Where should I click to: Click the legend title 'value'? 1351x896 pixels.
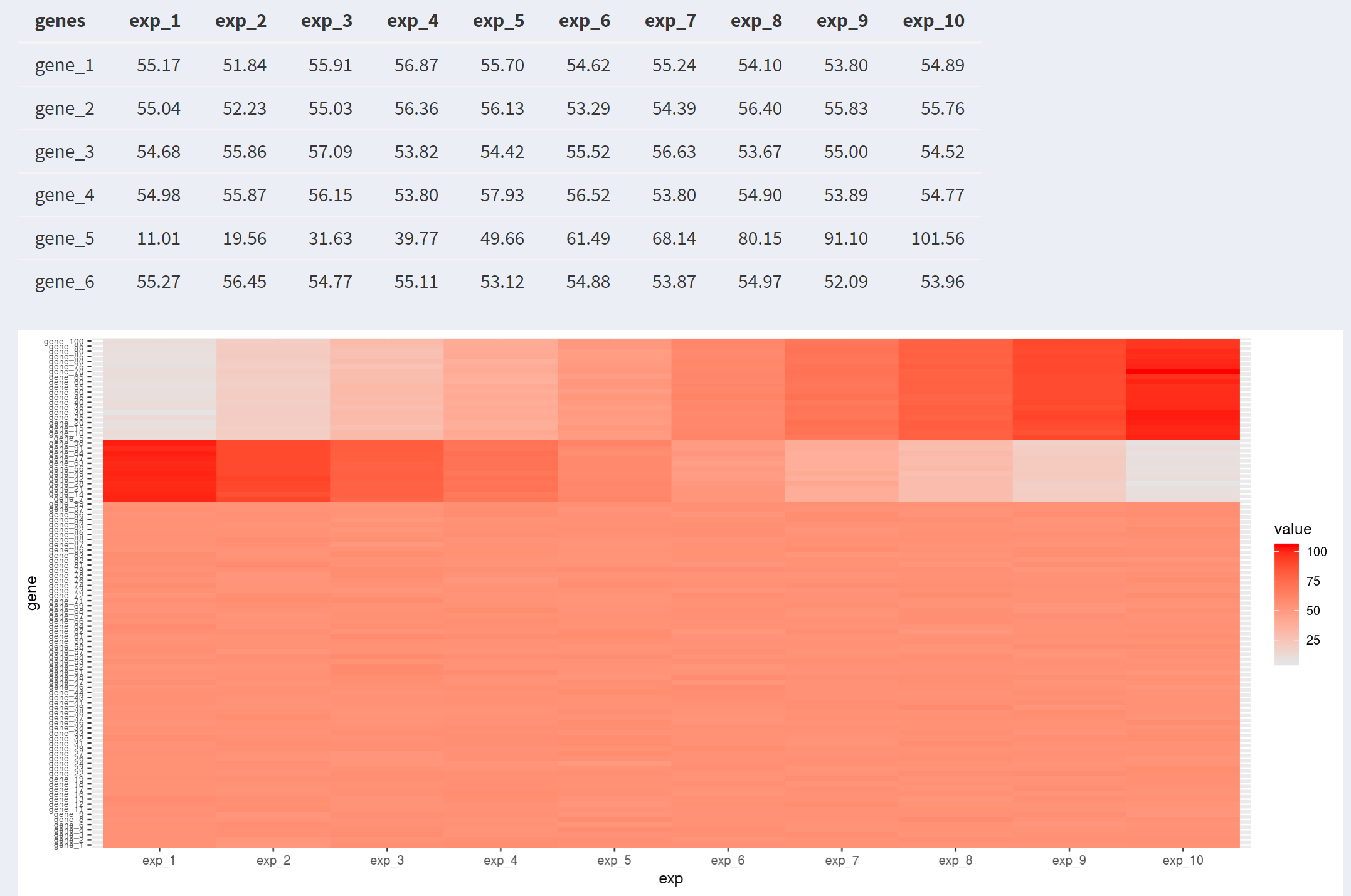coord(1292,529)
